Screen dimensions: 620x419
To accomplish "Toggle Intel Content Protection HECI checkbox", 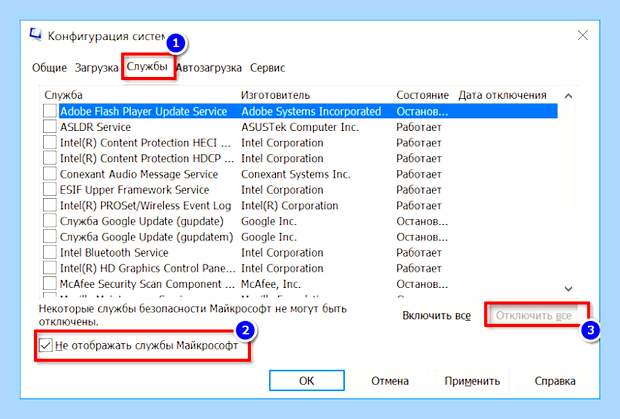I will (50, 142).
